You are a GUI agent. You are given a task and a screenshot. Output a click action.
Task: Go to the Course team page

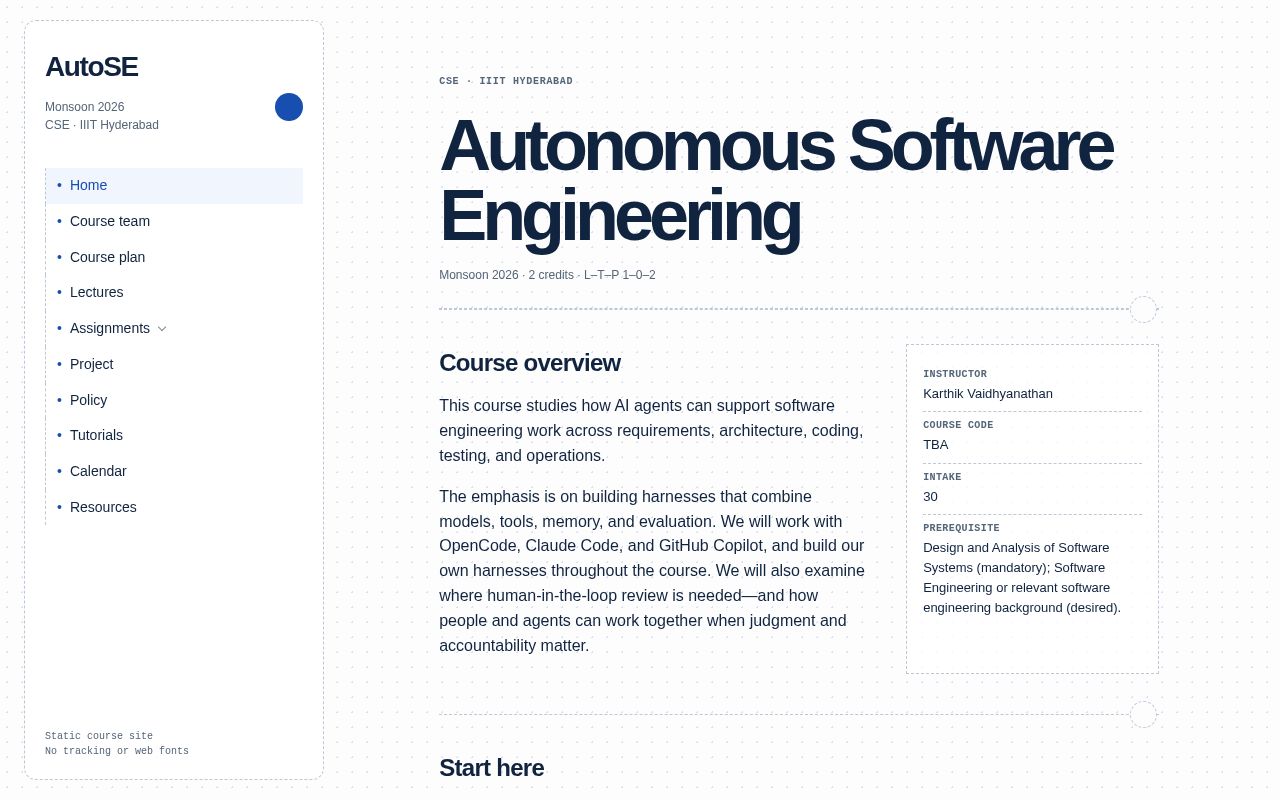click(174, 221)
